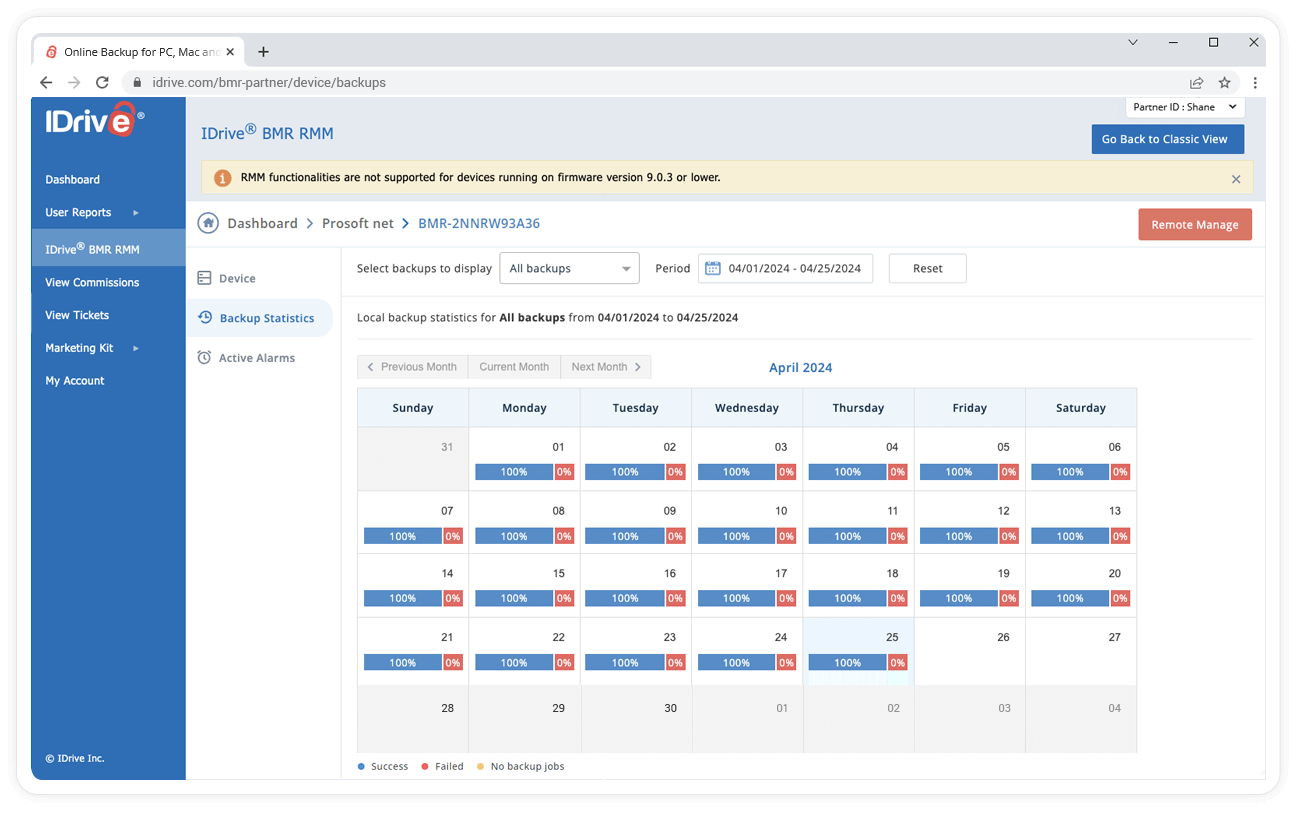Viewport: 1298px width, 813px height.
Task: Click the home icon in breadcrumb
Action: pyautogui.click(x=208, y=223)
